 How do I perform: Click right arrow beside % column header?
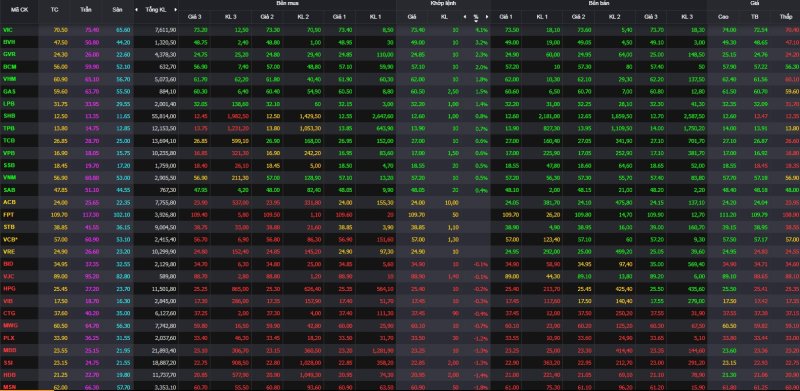pos(487,16)
